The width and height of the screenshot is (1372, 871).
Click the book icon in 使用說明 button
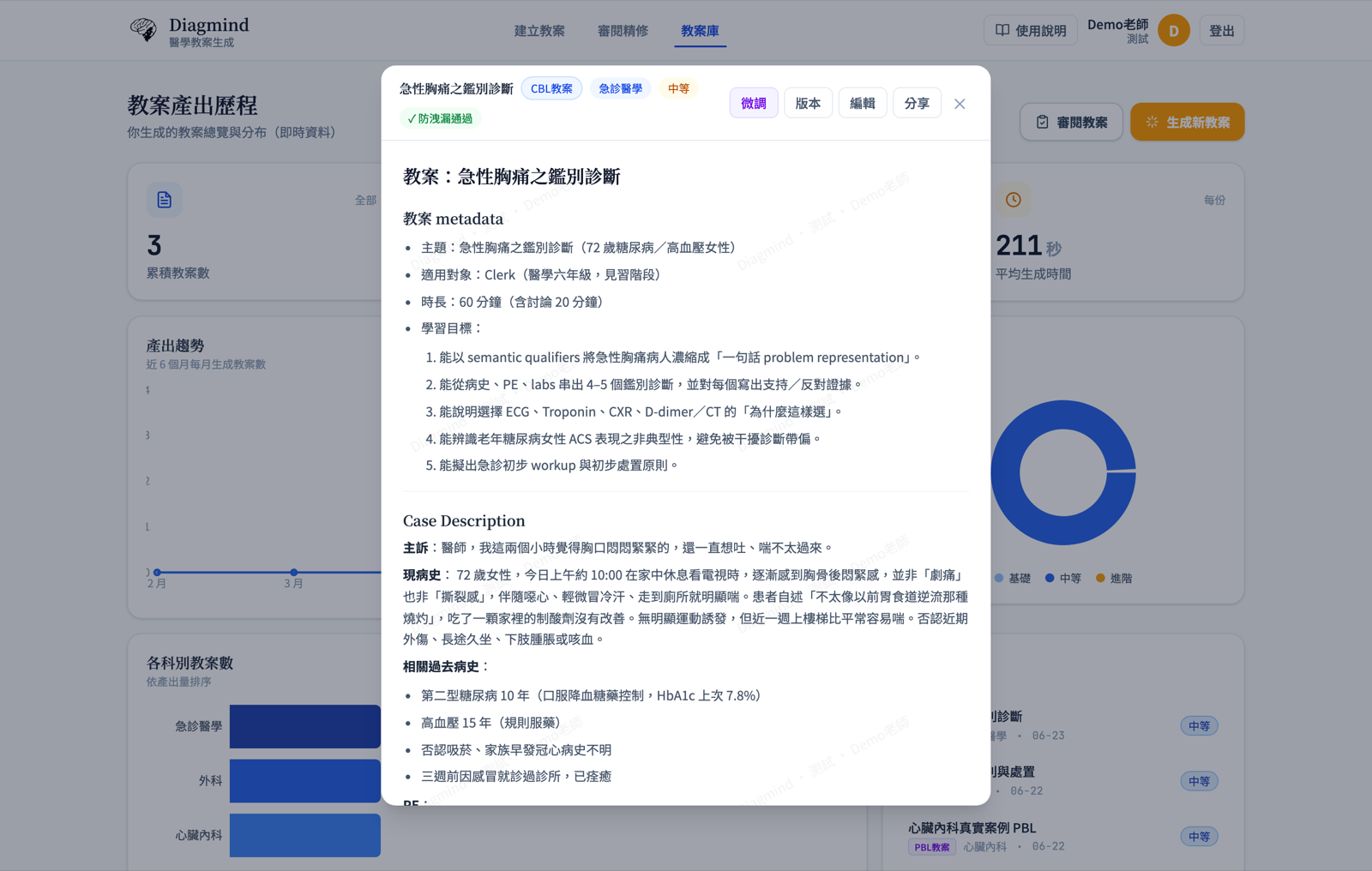[1002, 31]
